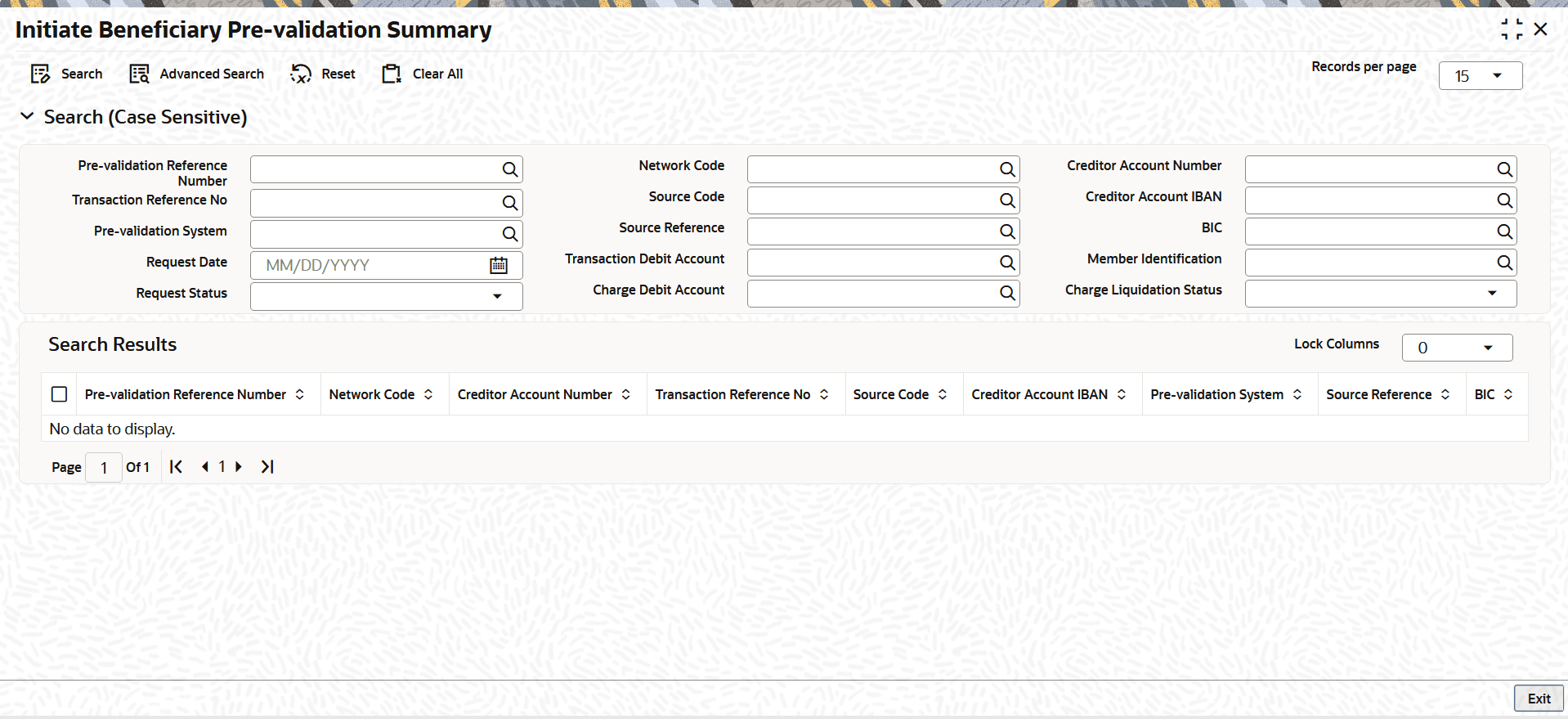The height and width of the screenshot is (719, 1568).
Task: Sort by Pre-validation System column
Action: [1297, 394]
